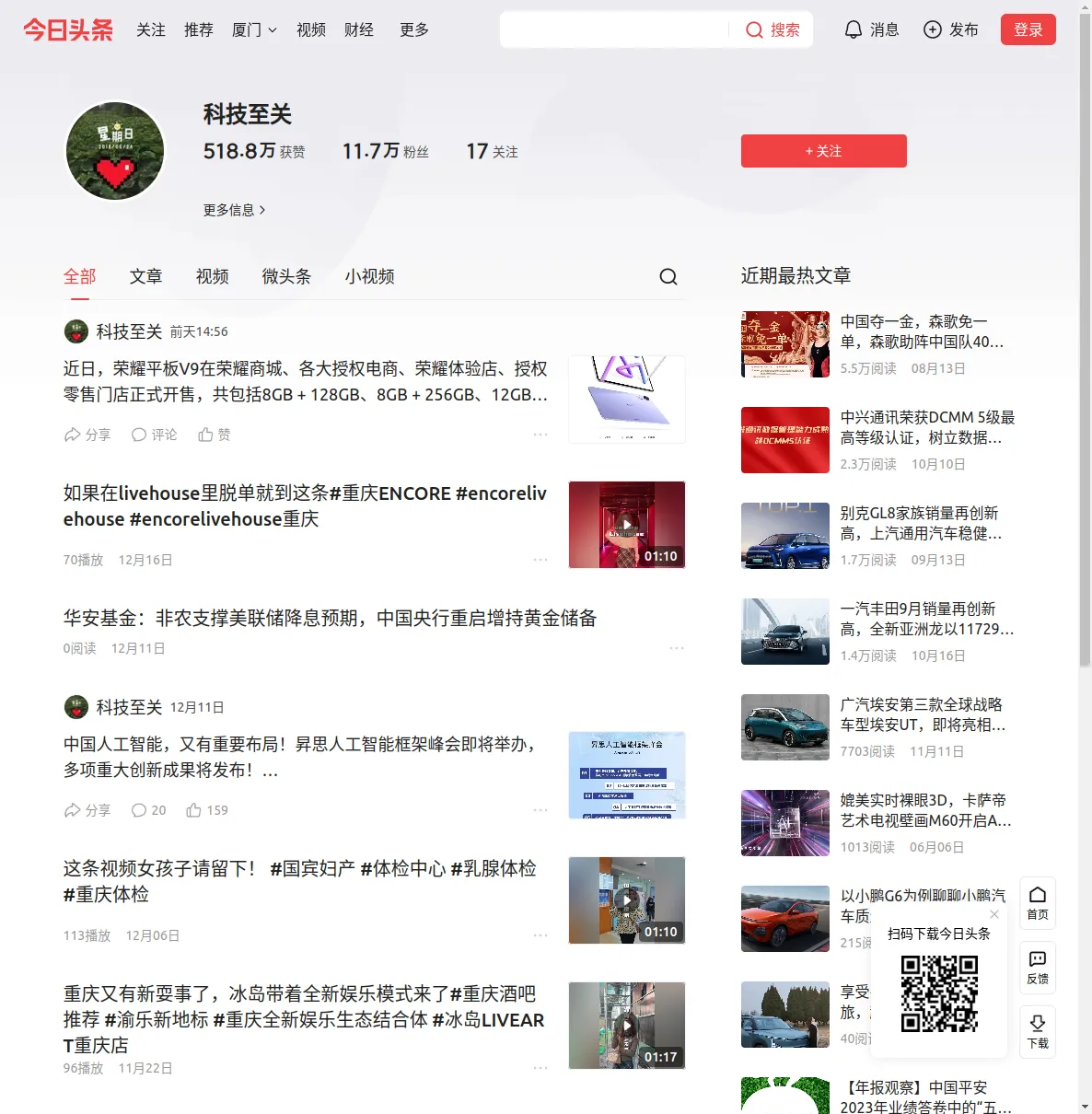This screenshot has height=1114, width=1092.
Task: Play the livehouse video thumbnail
Action: [x=627, y=525]
